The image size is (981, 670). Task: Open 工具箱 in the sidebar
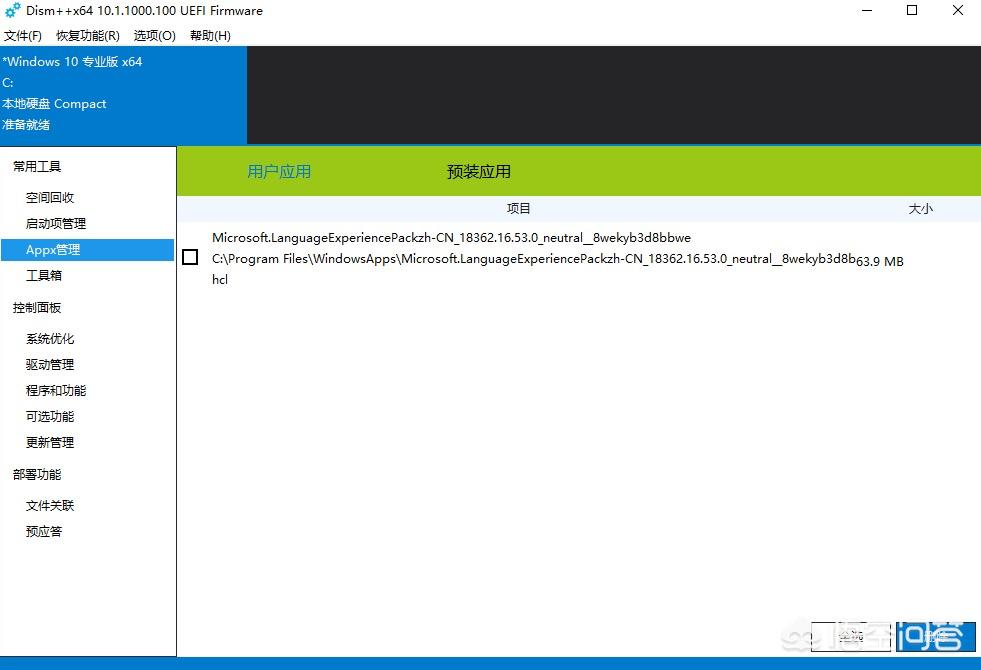pyautogui.click(x=44, y=275)
